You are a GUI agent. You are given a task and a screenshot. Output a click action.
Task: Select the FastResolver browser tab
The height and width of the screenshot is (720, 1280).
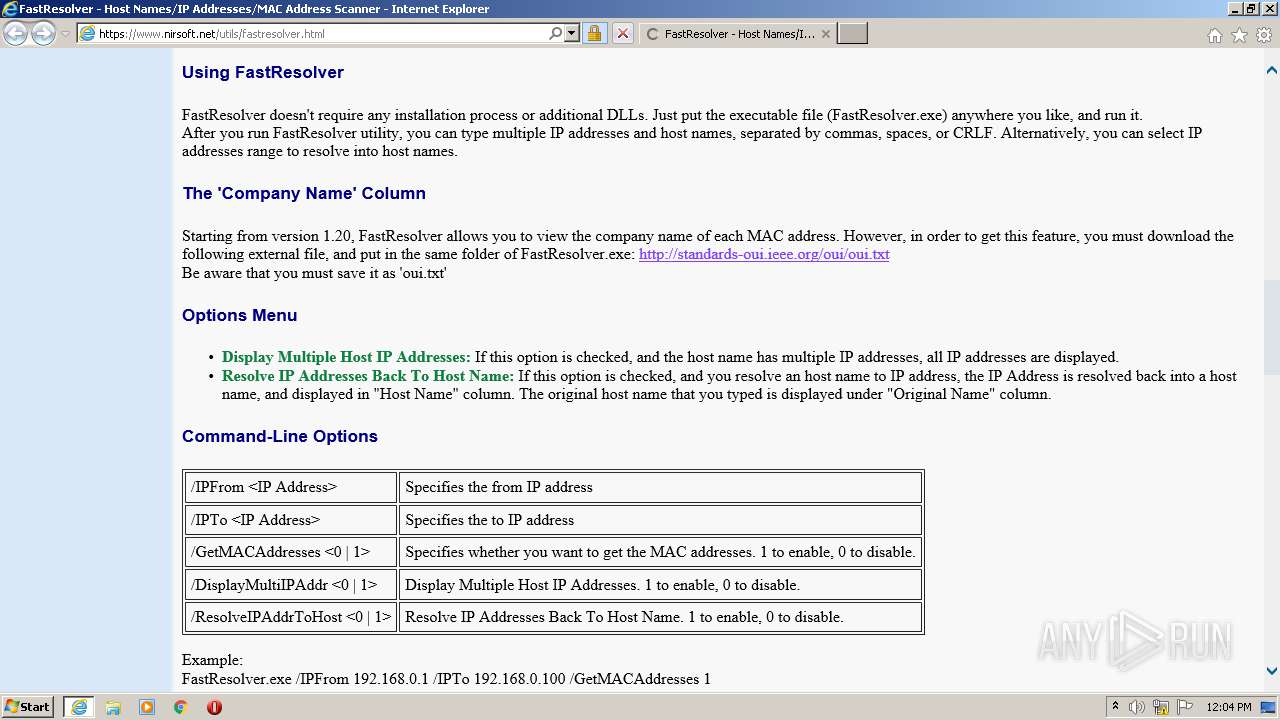tap(736, 34)
